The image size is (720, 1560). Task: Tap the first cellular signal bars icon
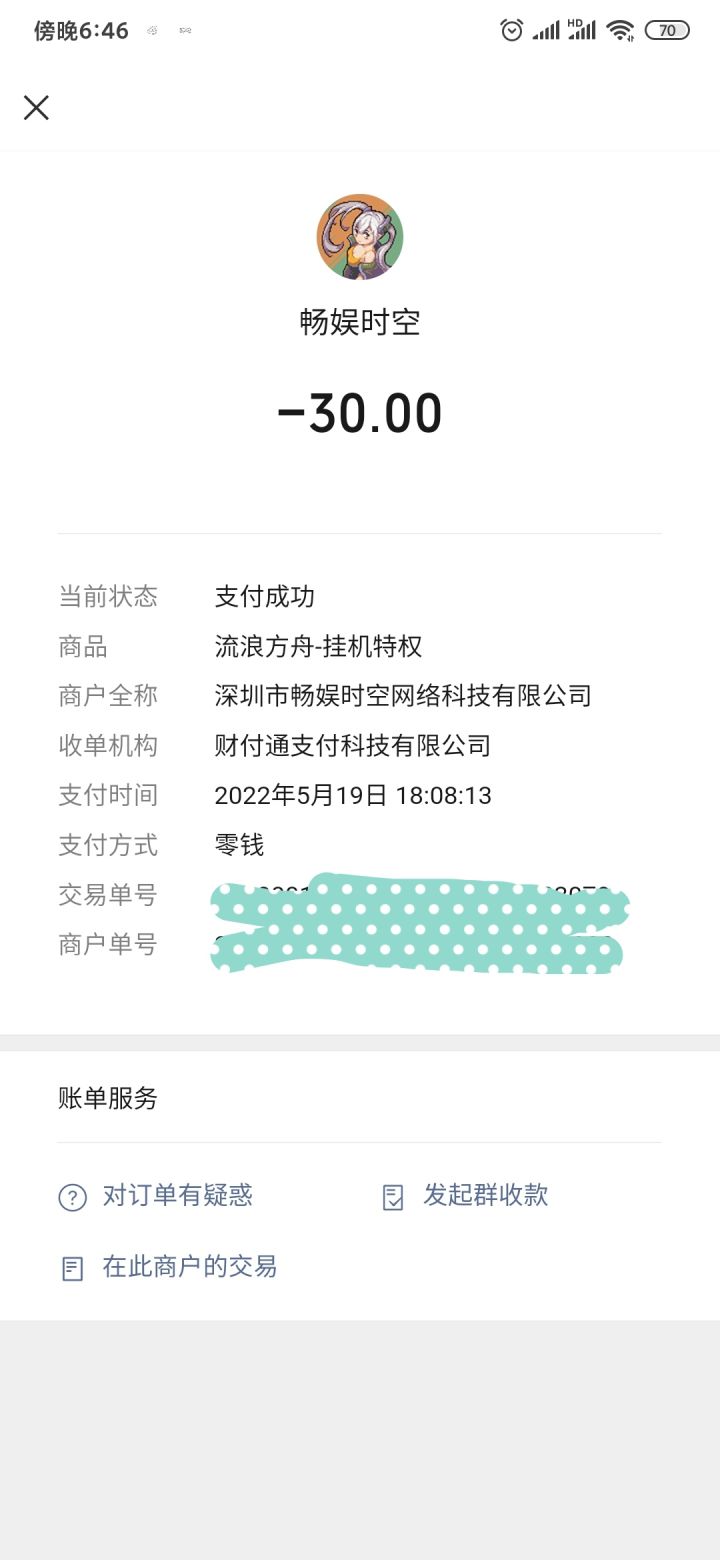(546, 30)
